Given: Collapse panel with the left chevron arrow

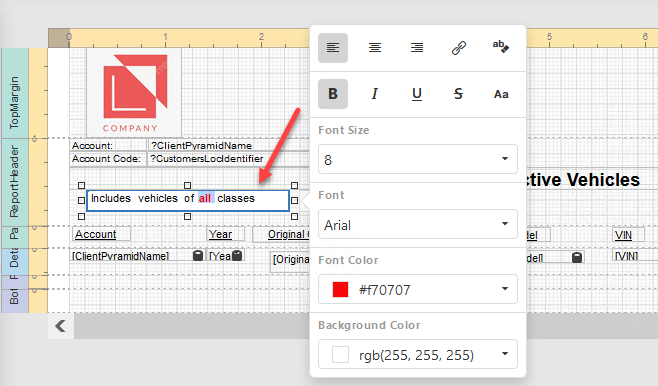Looking at the screenshot, I should point(61,326).
